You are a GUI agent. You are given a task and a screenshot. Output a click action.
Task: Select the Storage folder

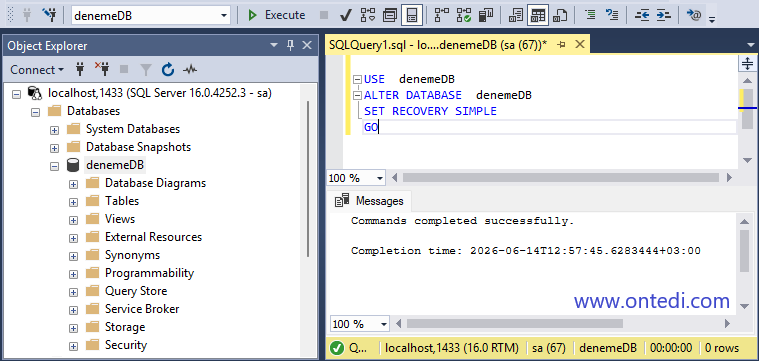coord(125,327)
